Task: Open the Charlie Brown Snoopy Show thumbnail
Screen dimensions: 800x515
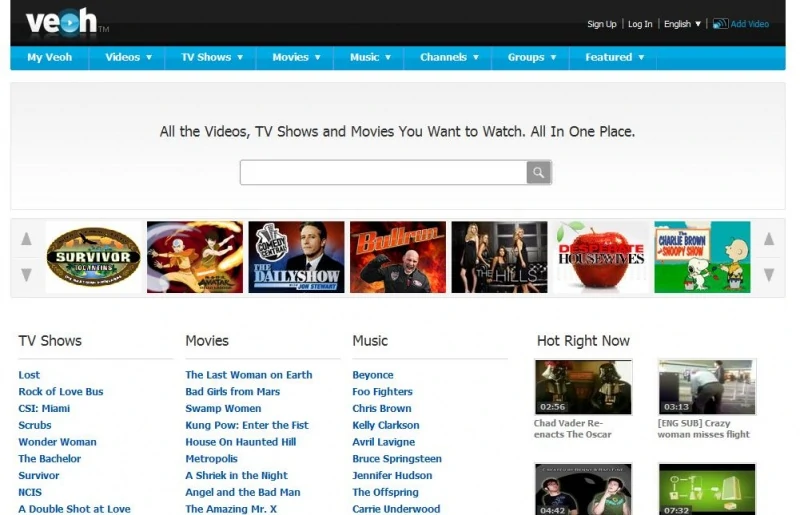Action: pyautogui.click(x=703, y=257)
